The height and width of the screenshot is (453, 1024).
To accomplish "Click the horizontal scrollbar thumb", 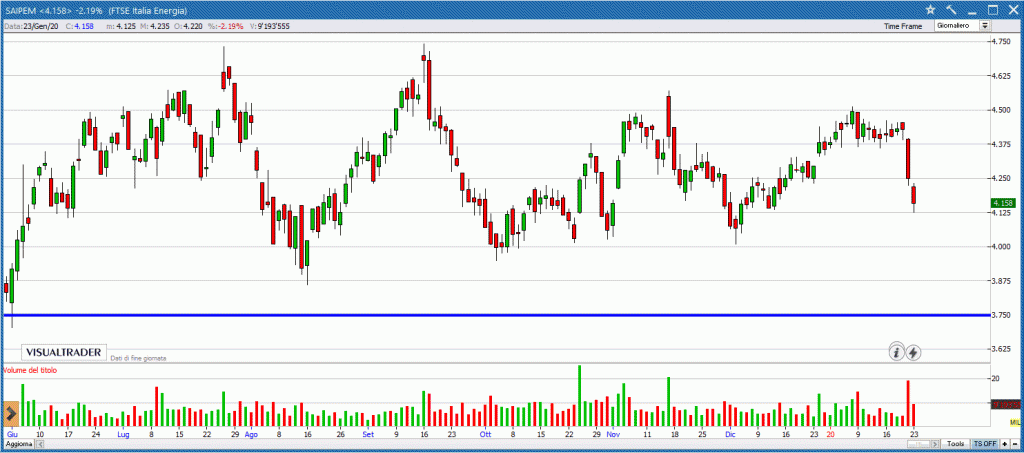I will coord(919,444).
